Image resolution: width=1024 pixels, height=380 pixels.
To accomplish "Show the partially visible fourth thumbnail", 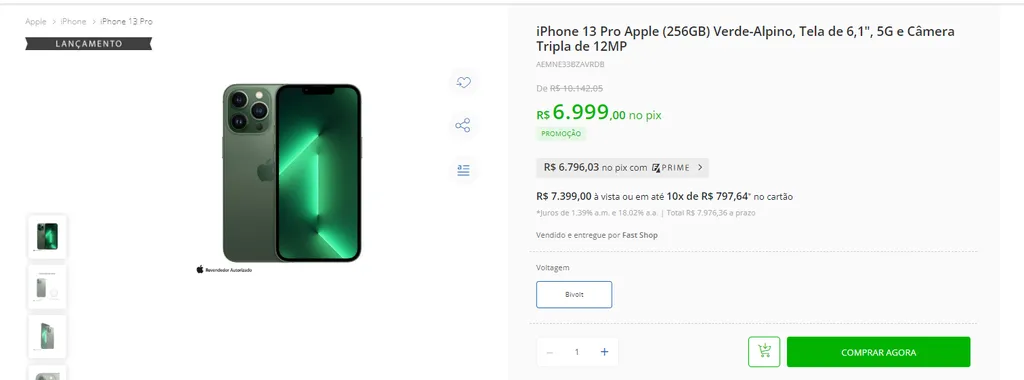I will (x=47, y=373).
